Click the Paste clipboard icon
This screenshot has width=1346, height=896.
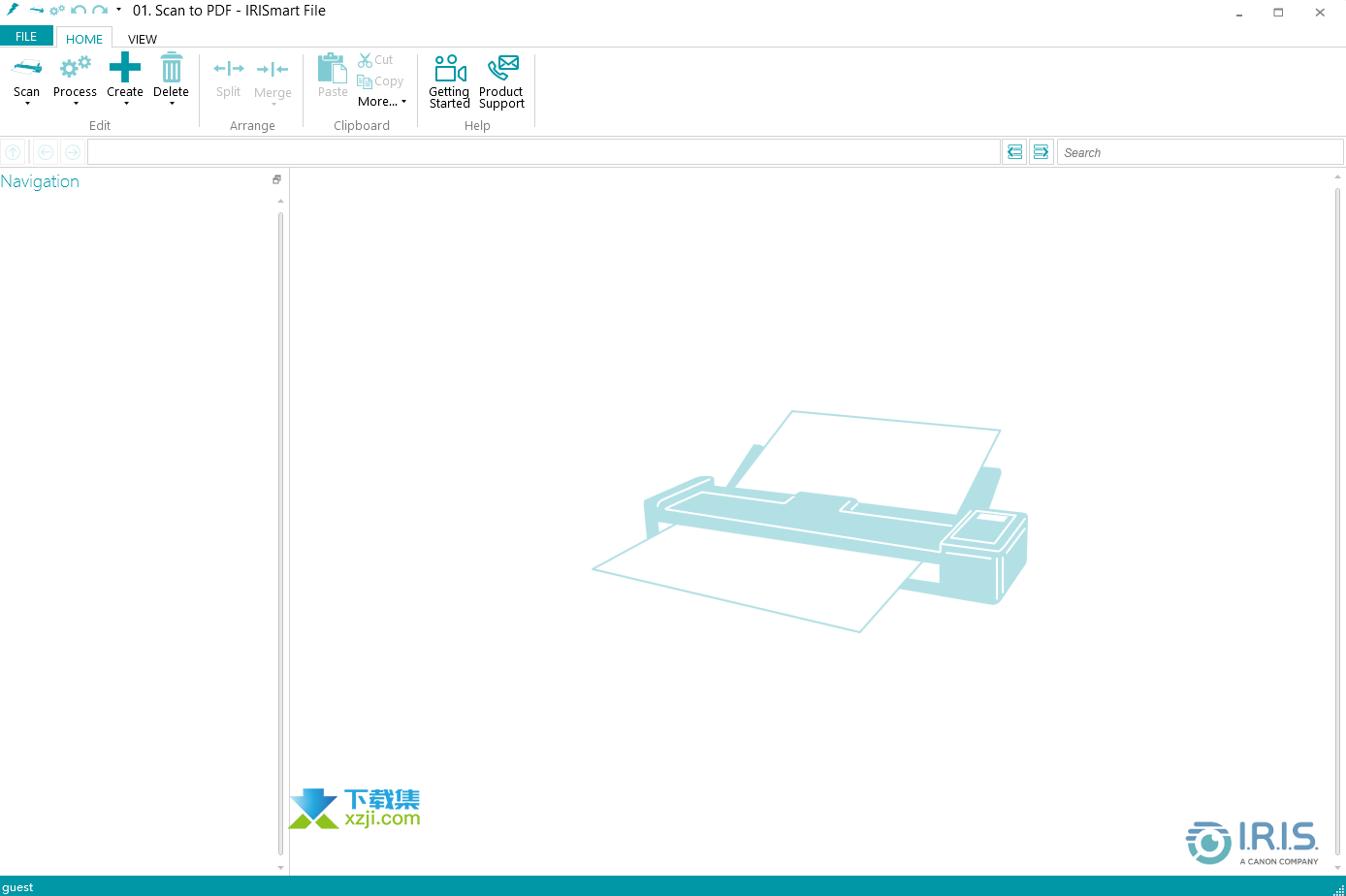(332, 67)
